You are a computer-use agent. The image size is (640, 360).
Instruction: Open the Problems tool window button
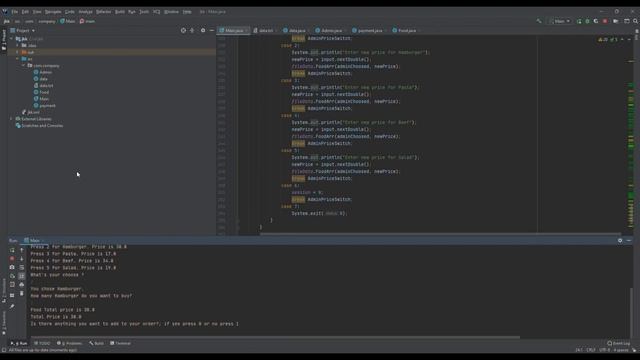[70, 343]
